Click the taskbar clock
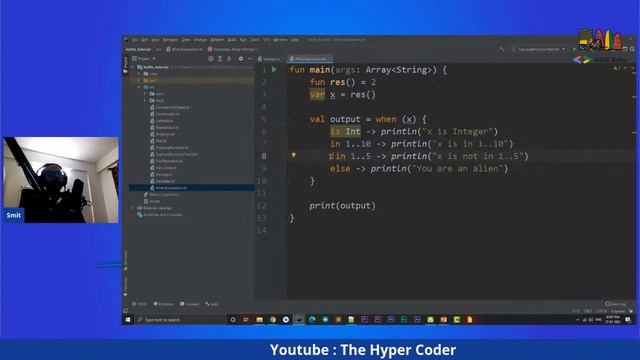This screenshot has width=640, height=360. click(x=613, y=320)
